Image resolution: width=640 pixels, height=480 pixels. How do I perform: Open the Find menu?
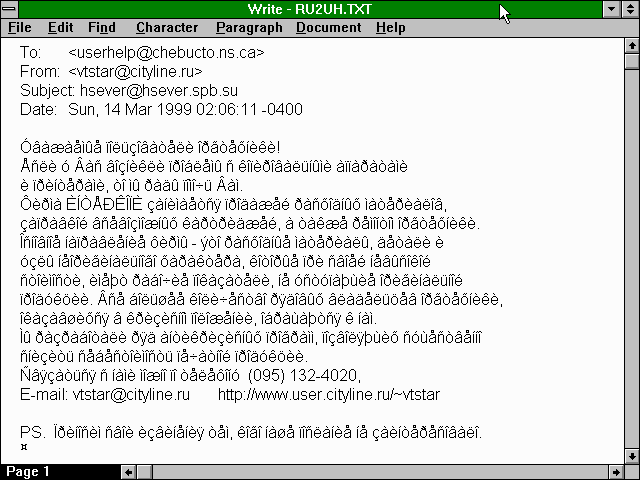coord(102,28)
